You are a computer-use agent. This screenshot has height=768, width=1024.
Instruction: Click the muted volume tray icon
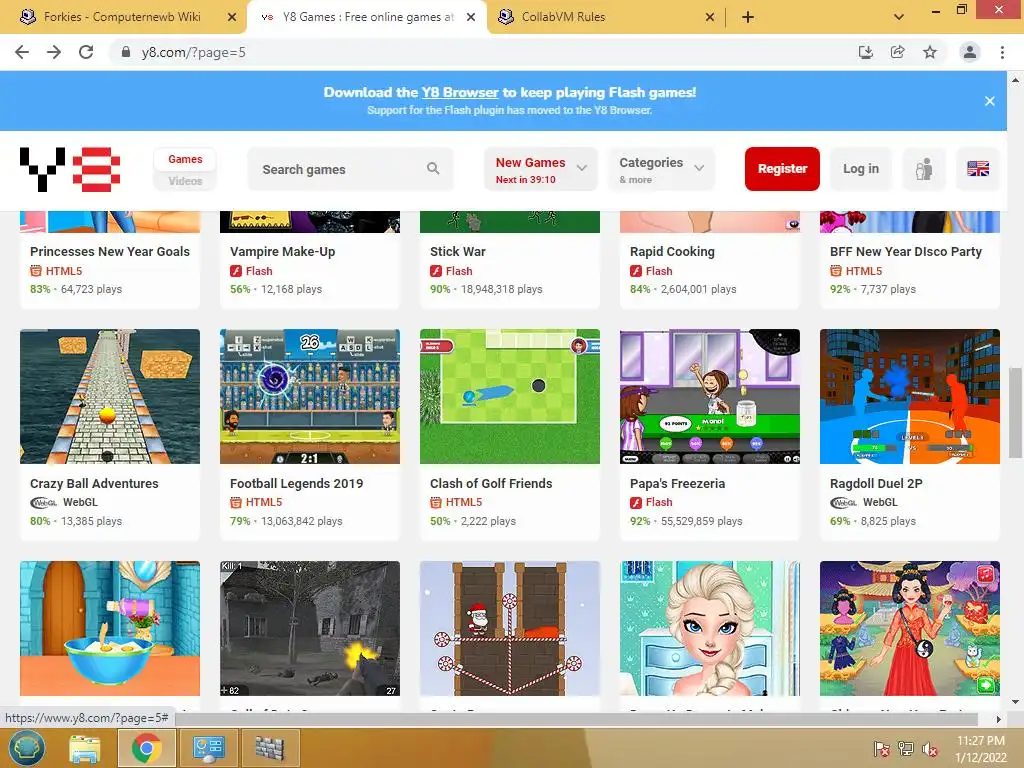click(930, 748)
